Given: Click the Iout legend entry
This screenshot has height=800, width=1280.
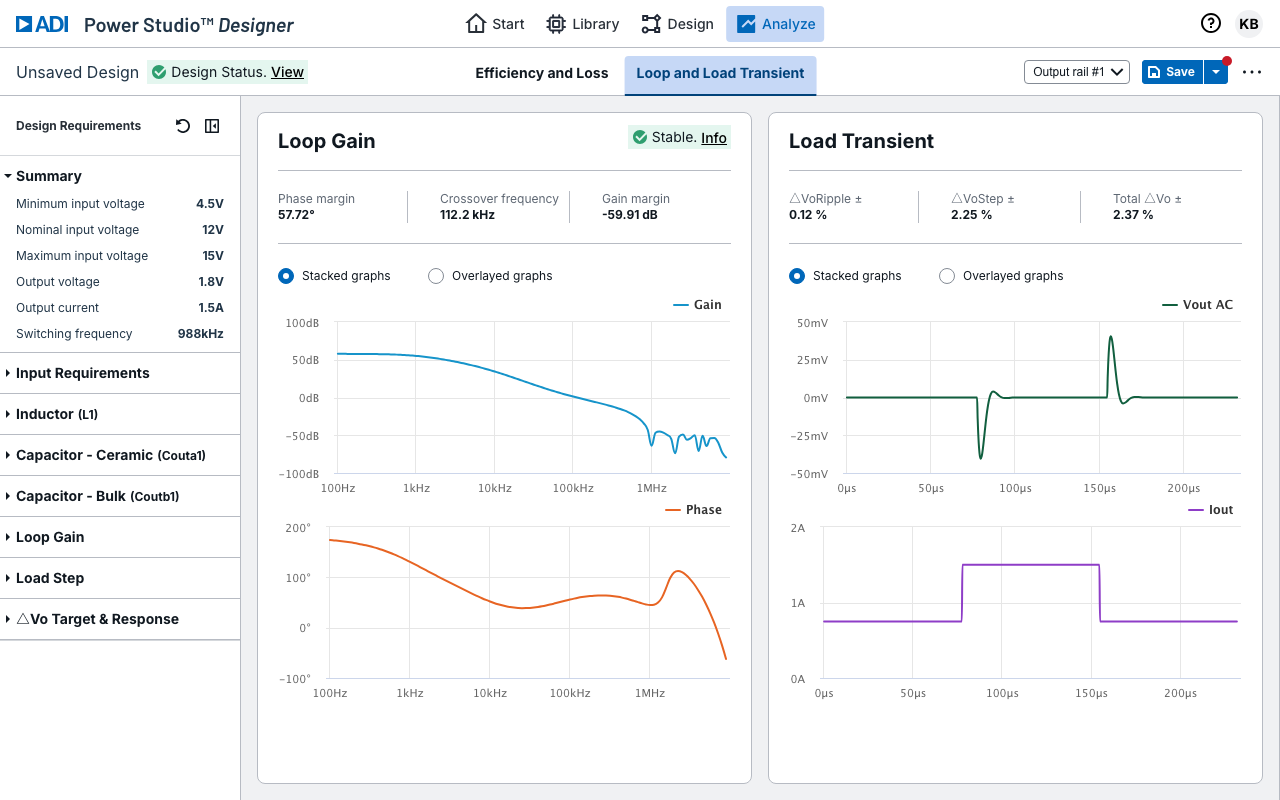Looking at the screenshot, I should click(1210, 510).
